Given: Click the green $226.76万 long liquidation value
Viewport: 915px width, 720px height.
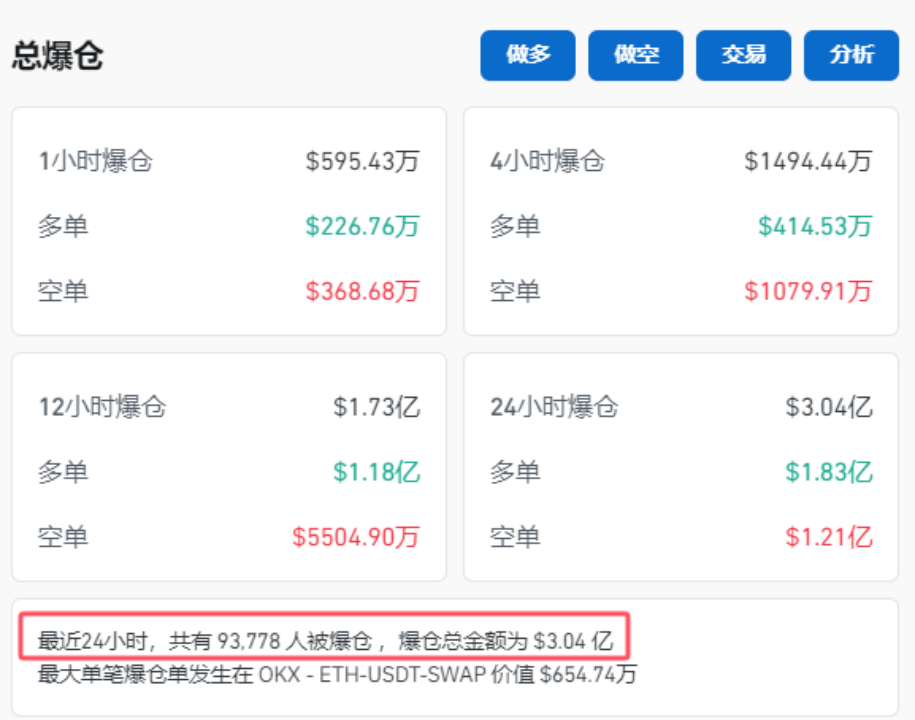Looking at the screenshot, I should click(x=365, y=226).
